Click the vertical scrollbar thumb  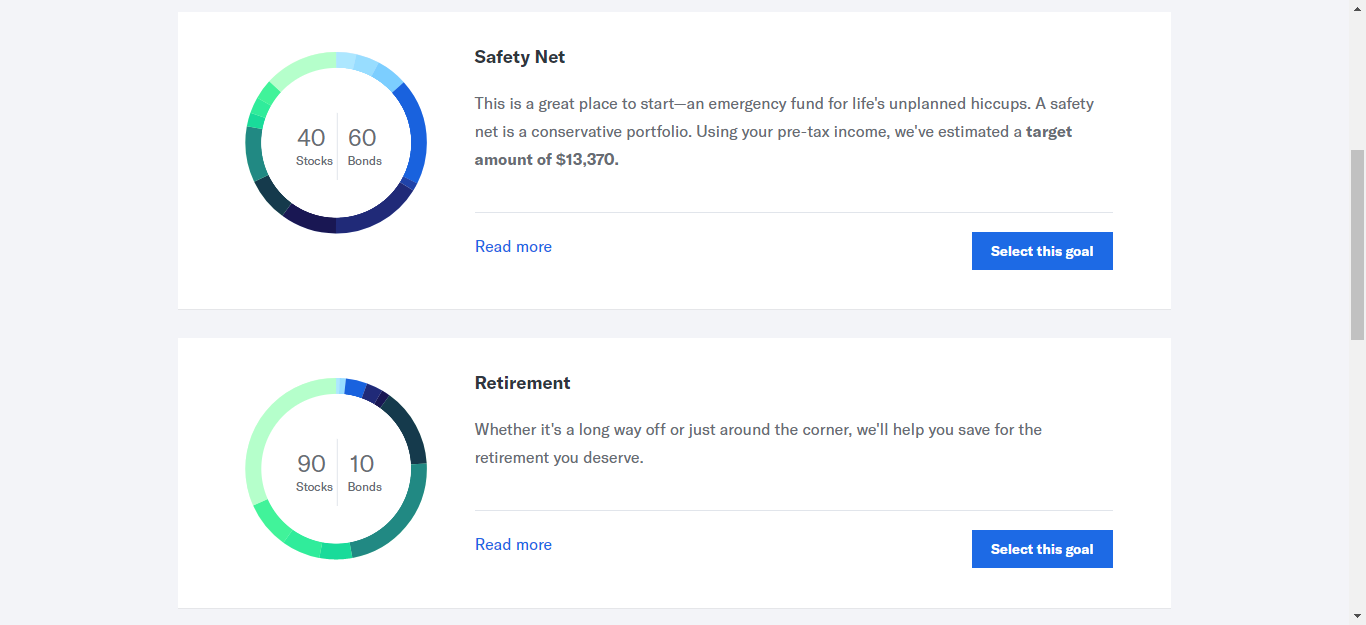(1357, 245)
